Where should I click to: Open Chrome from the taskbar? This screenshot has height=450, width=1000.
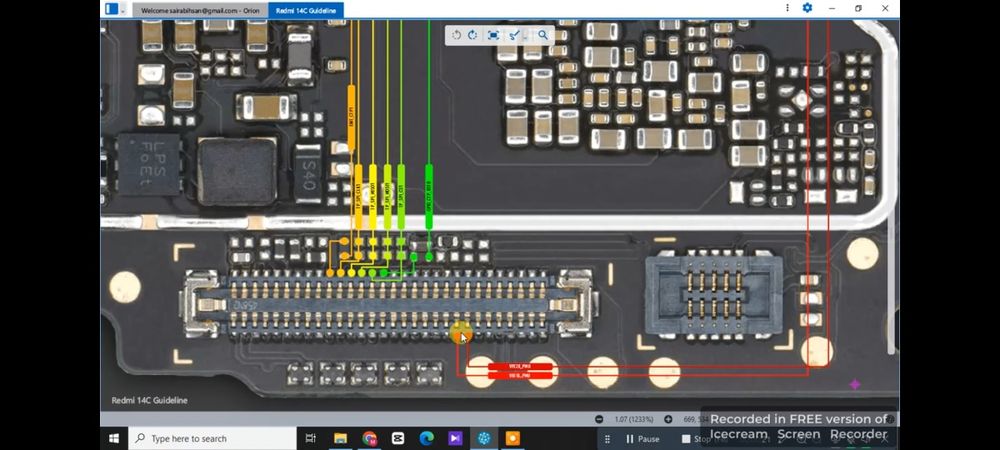tap(369, 439)
